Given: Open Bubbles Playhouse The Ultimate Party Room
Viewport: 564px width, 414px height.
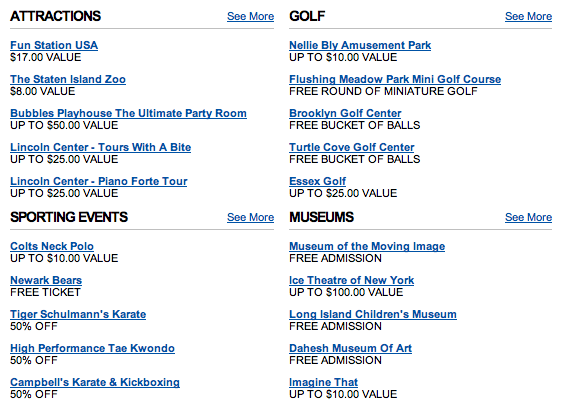Looking at the screenshot, I should 128,113.
